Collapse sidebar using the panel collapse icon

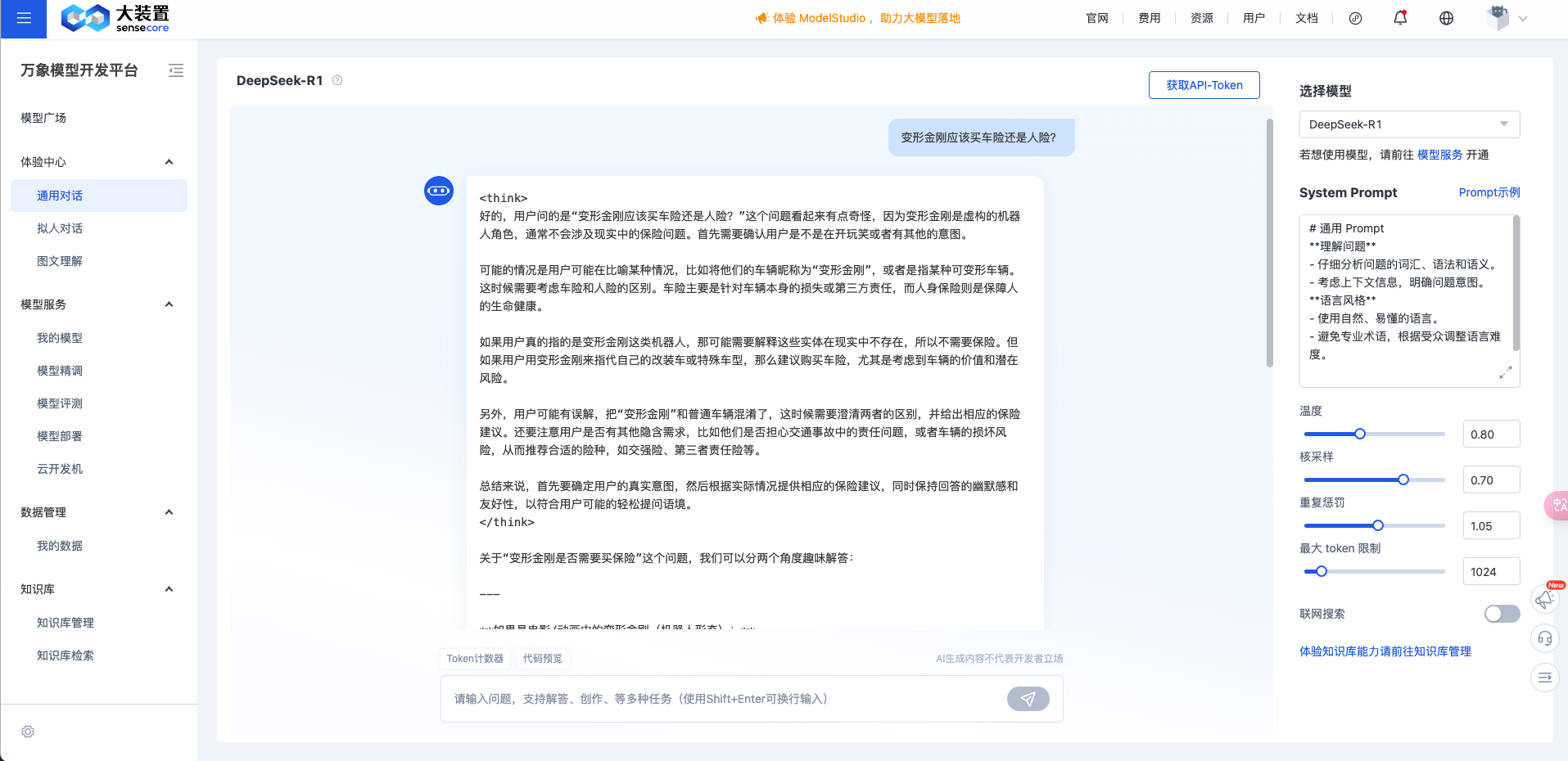pyautogui.click(x=176, y=70)
